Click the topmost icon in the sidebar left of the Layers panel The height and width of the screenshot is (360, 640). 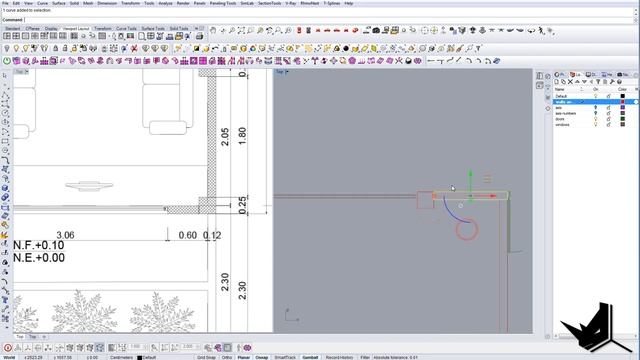point(540,76)
